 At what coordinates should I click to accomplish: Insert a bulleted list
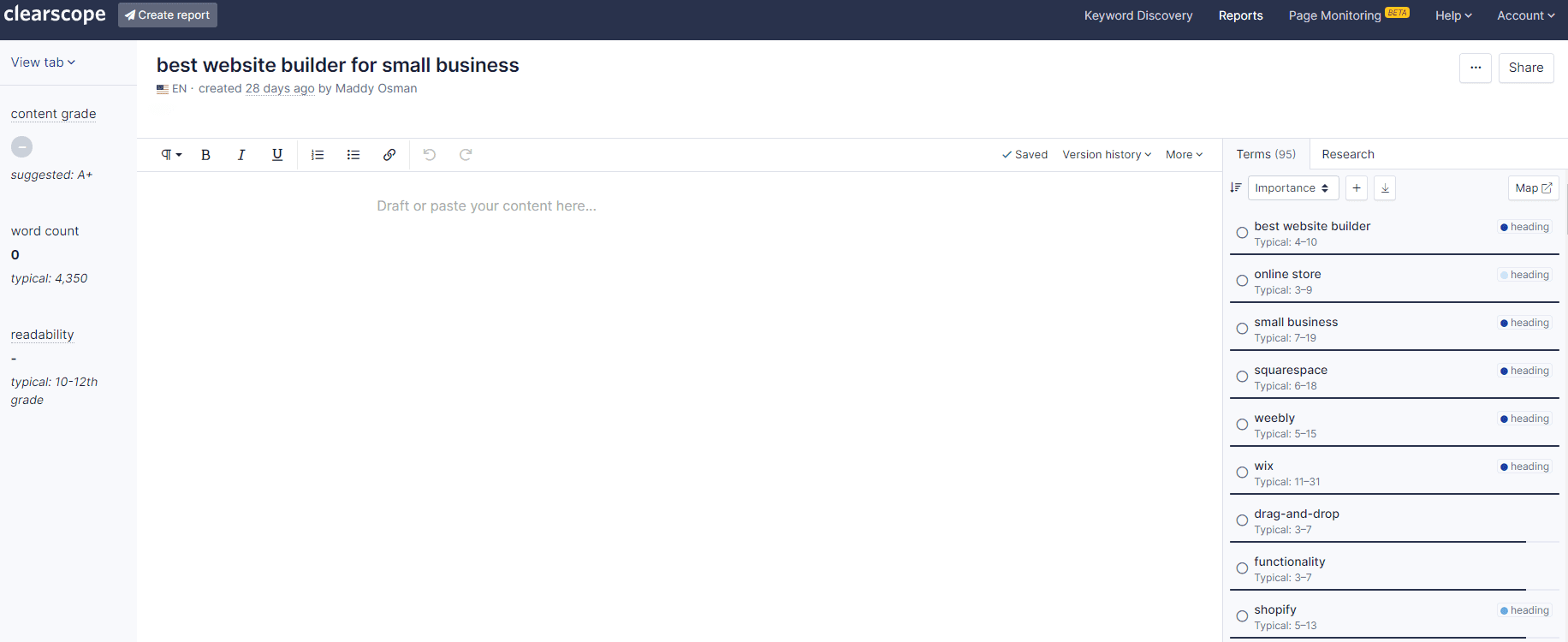tap(353, 155)
